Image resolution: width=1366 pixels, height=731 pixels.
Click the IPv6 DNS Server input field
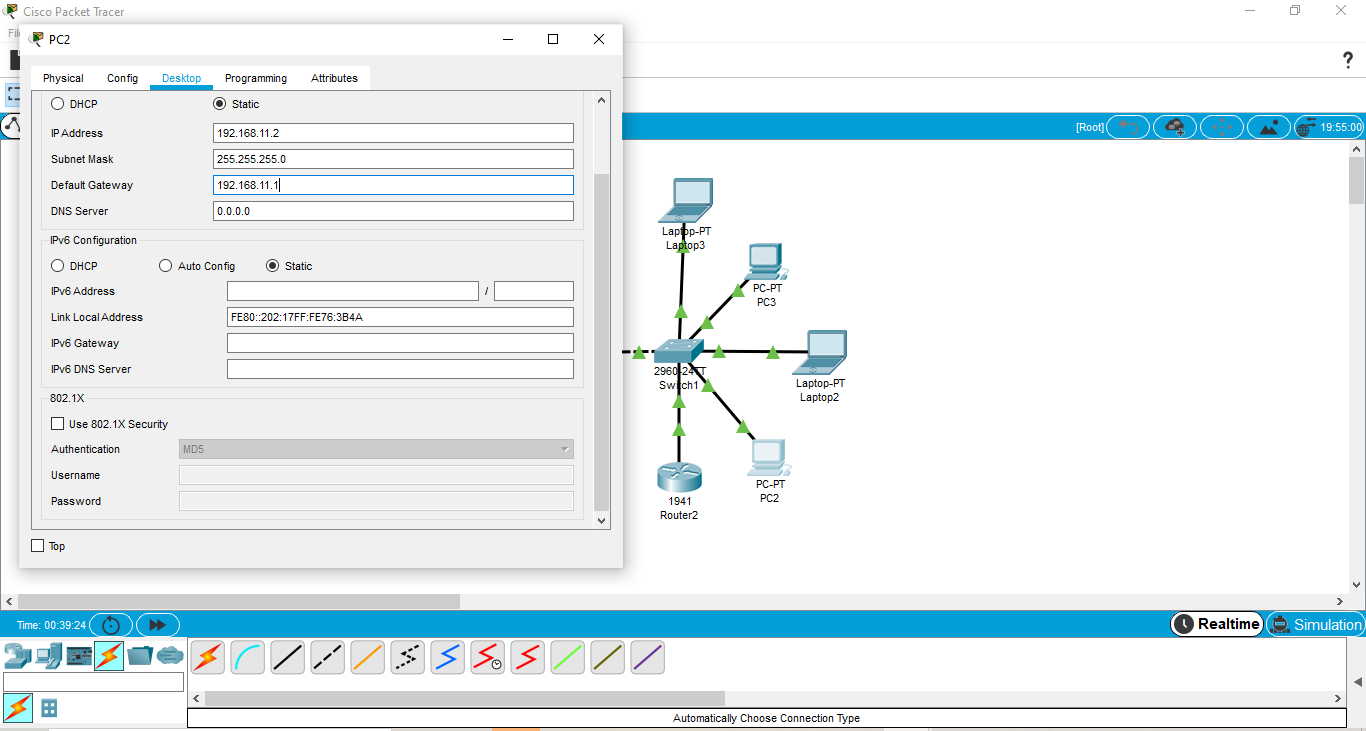pos(400,369)
